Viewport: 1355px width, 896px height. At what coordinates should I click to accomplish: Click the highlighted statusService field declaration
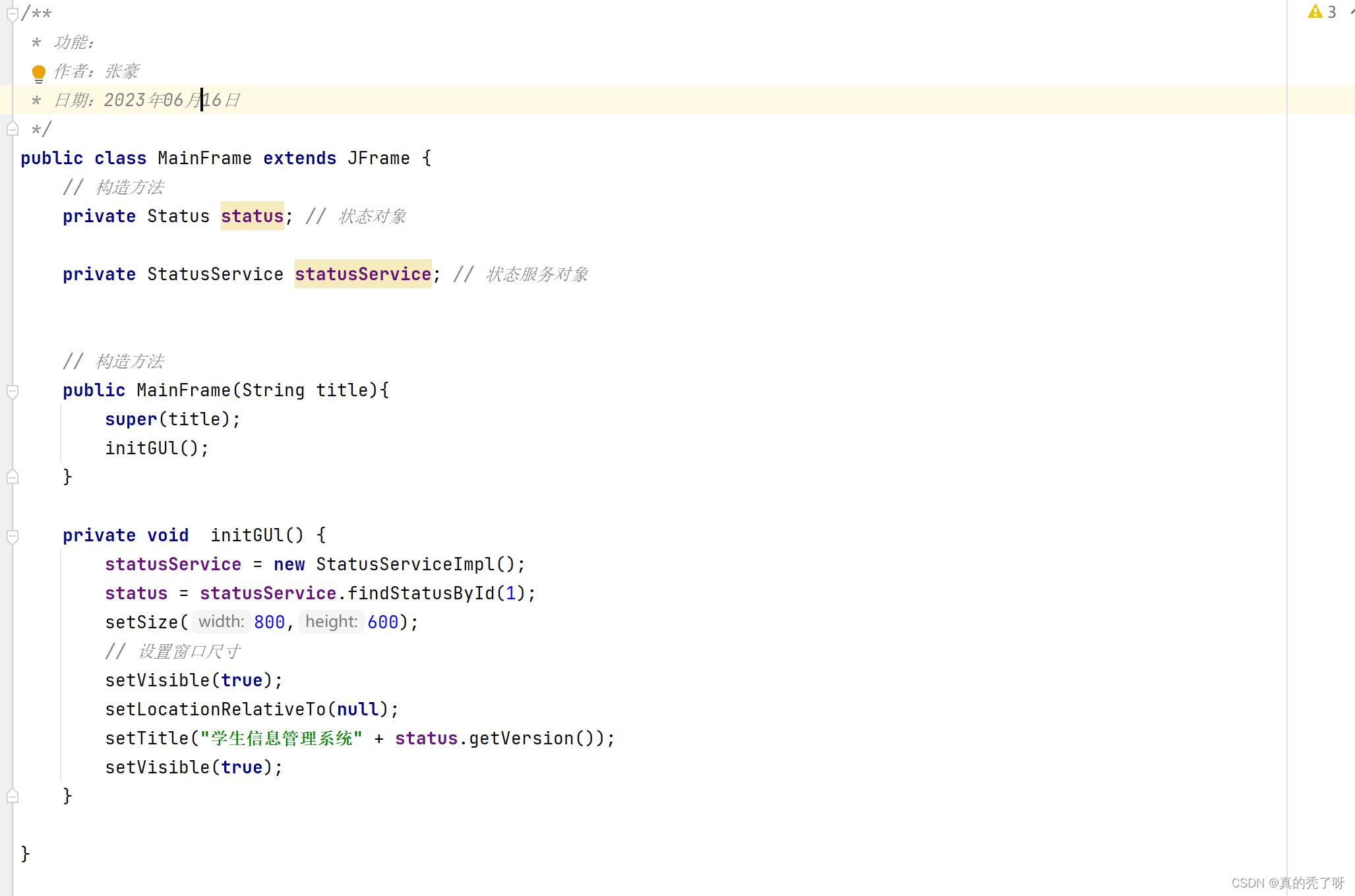363,274
